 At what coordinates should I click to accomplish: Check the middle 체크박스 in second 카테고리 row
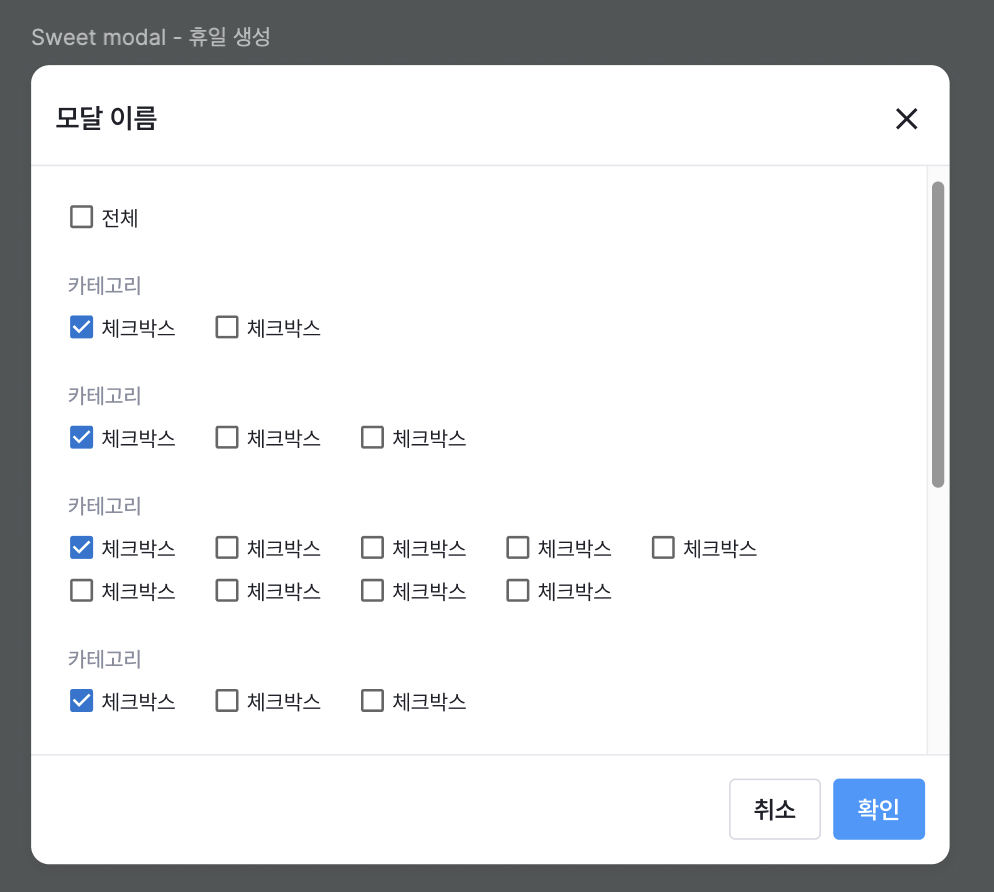226,437
